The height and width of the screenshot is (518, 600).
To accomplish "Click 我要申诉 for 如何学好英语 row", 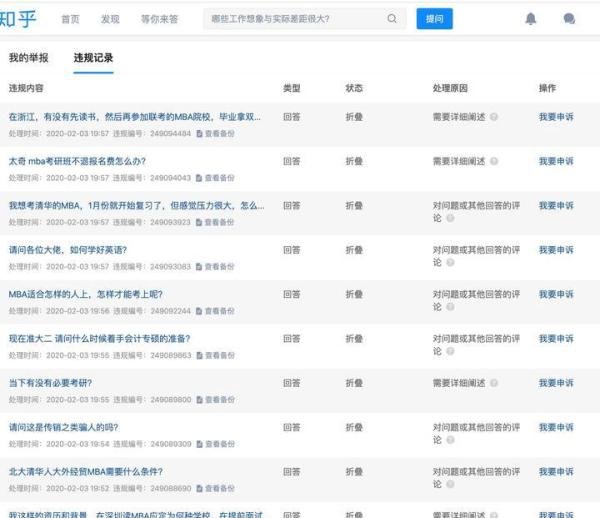I will tap(556, 250).
